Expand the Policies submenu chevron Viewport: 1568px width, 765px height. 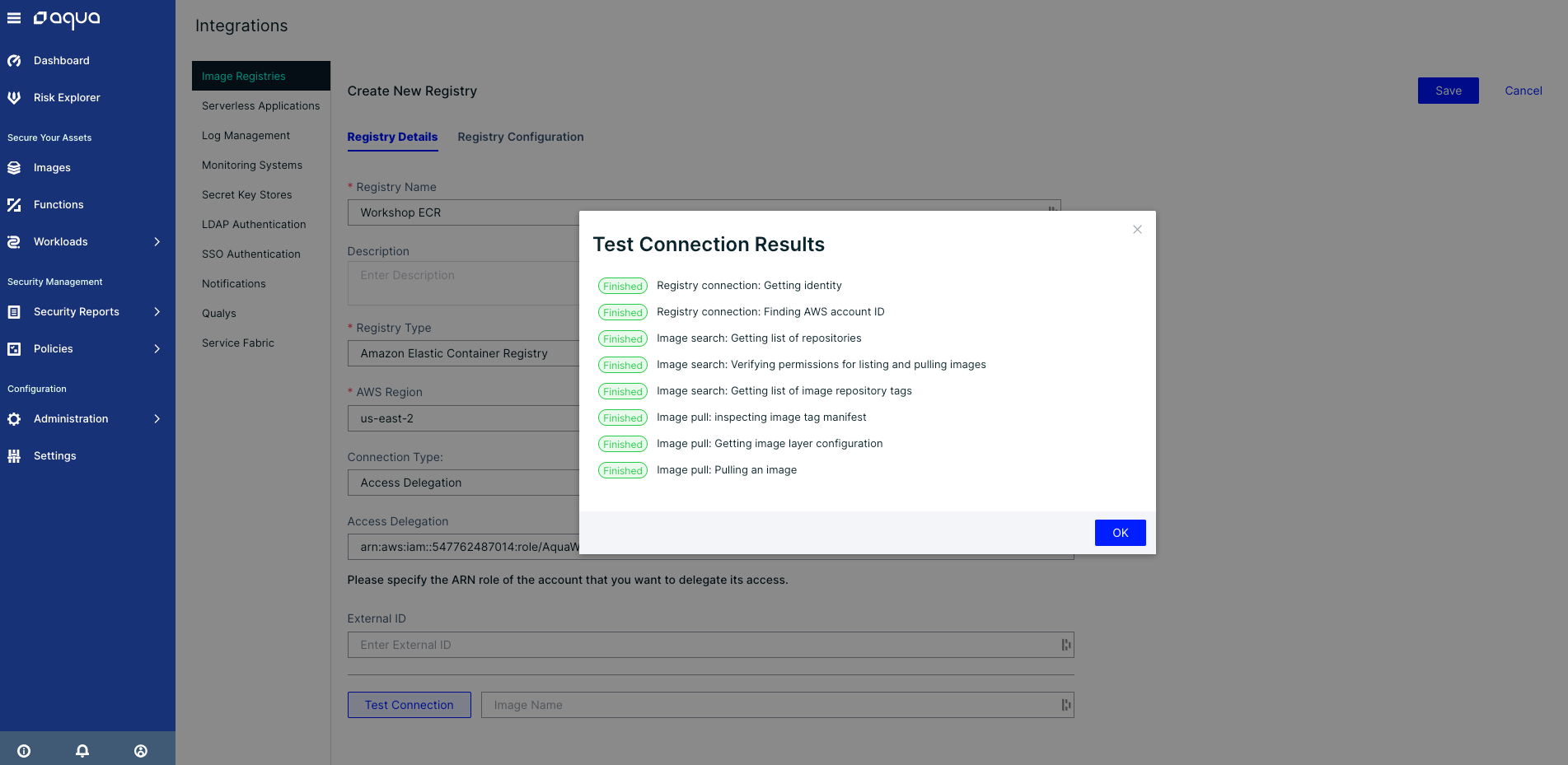(157, 348)
